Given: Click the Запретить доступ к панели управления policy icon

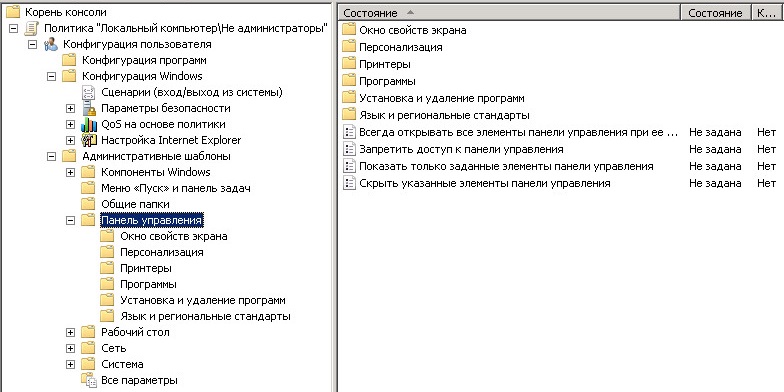Looking at the screenshot, I should click(348, 149).
